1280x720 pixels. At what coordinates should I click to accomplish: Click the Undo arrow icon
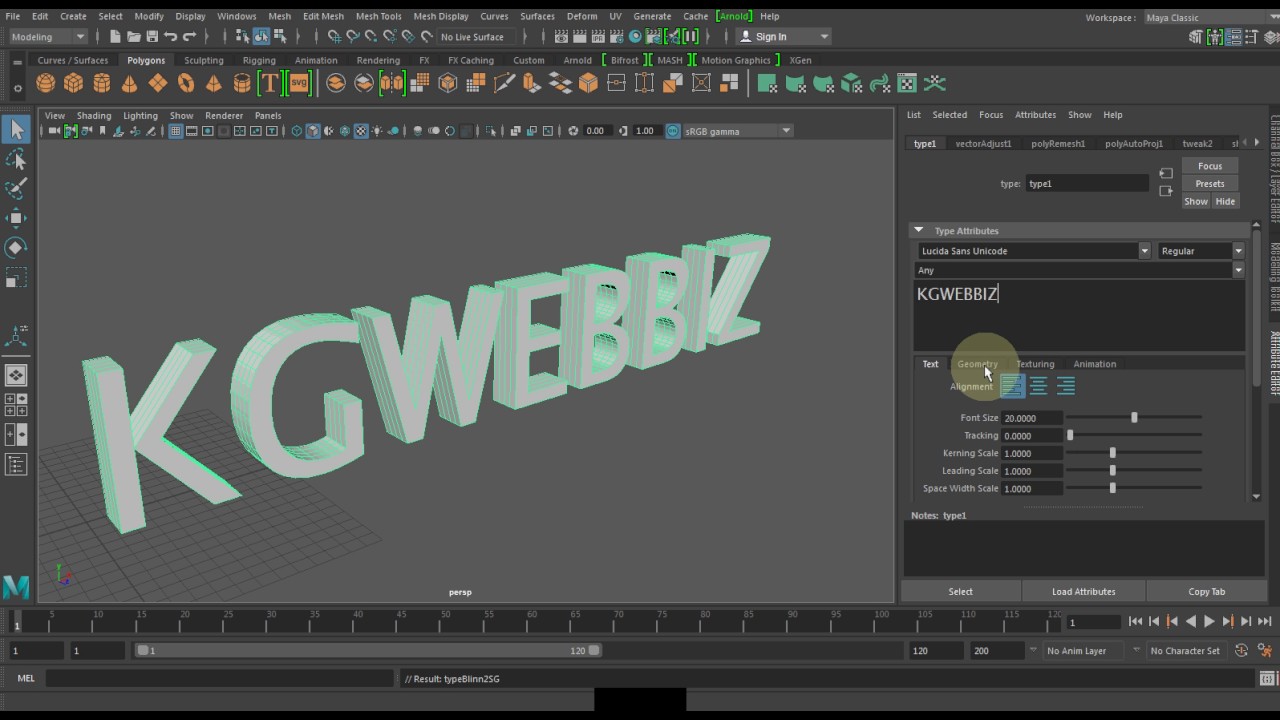pyautogui.click(x=171, y=37)
